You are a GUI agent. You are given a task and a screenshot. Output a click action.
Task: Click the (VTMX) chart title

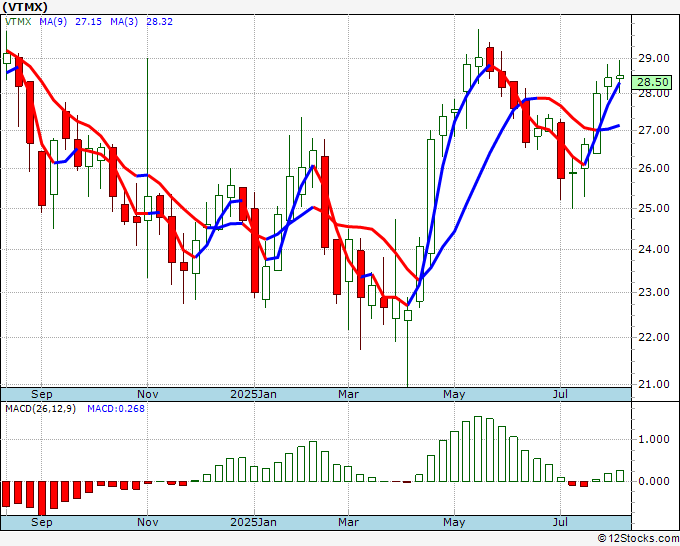[25, 7]
